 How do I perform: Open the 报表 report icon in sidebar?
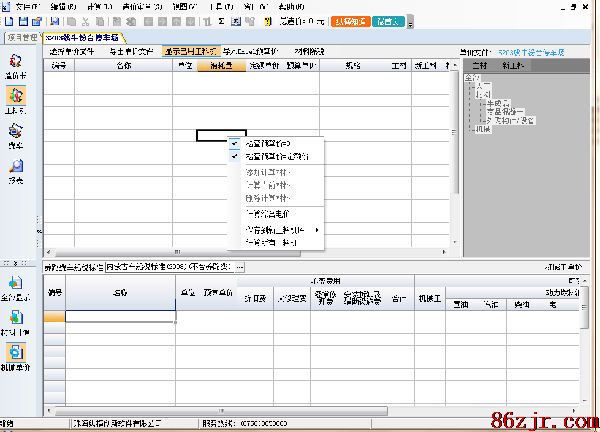pos(16,171)
